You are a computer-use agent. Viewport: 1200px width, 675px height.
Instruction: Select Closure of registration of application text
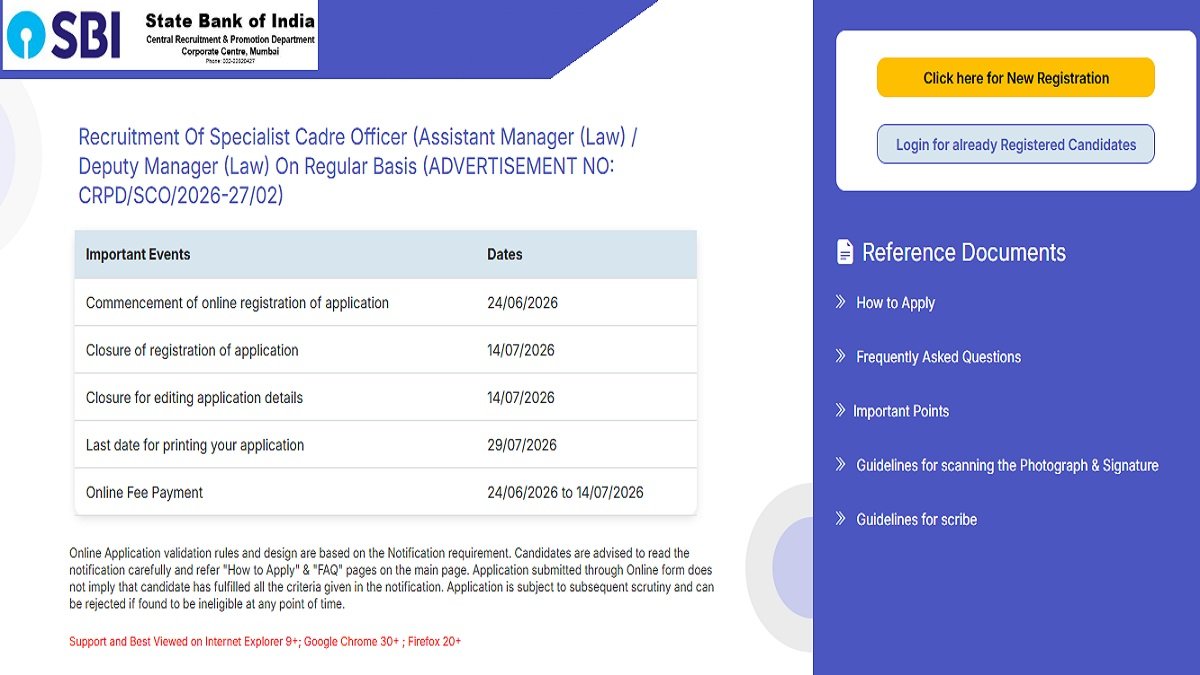click(x=192, y=350)
